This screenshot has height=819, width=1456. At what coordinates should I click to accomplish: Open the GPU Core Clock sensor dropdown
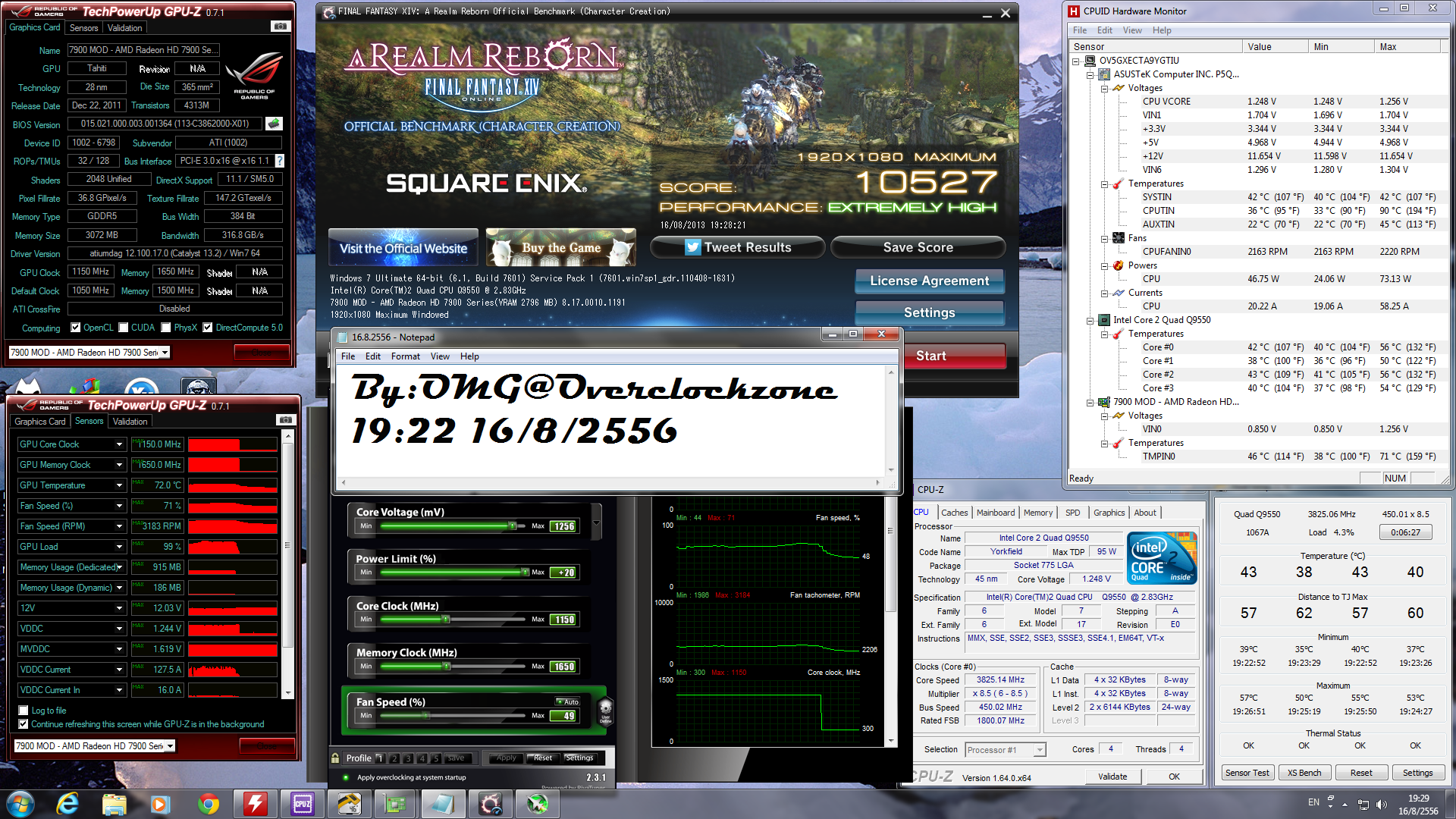tap(119, 444)
